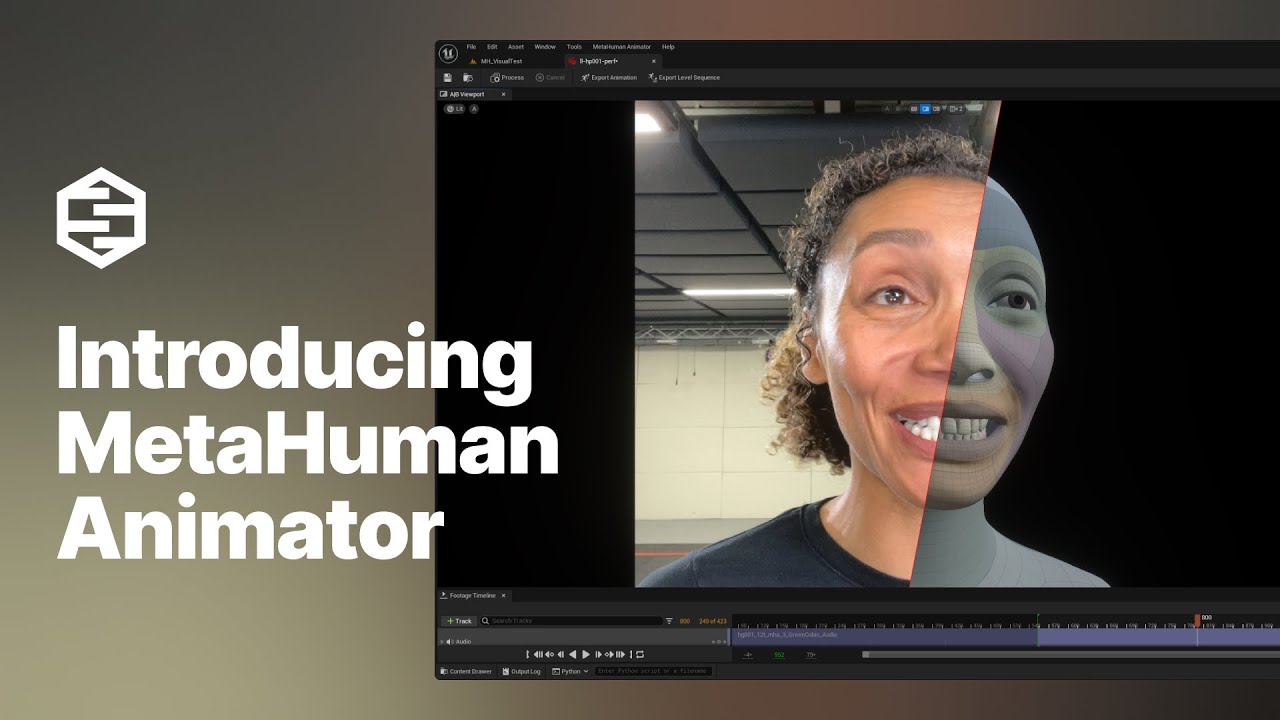Open the File menu
This screenshot has height=720, width=1280.
(x=471, y=47)
